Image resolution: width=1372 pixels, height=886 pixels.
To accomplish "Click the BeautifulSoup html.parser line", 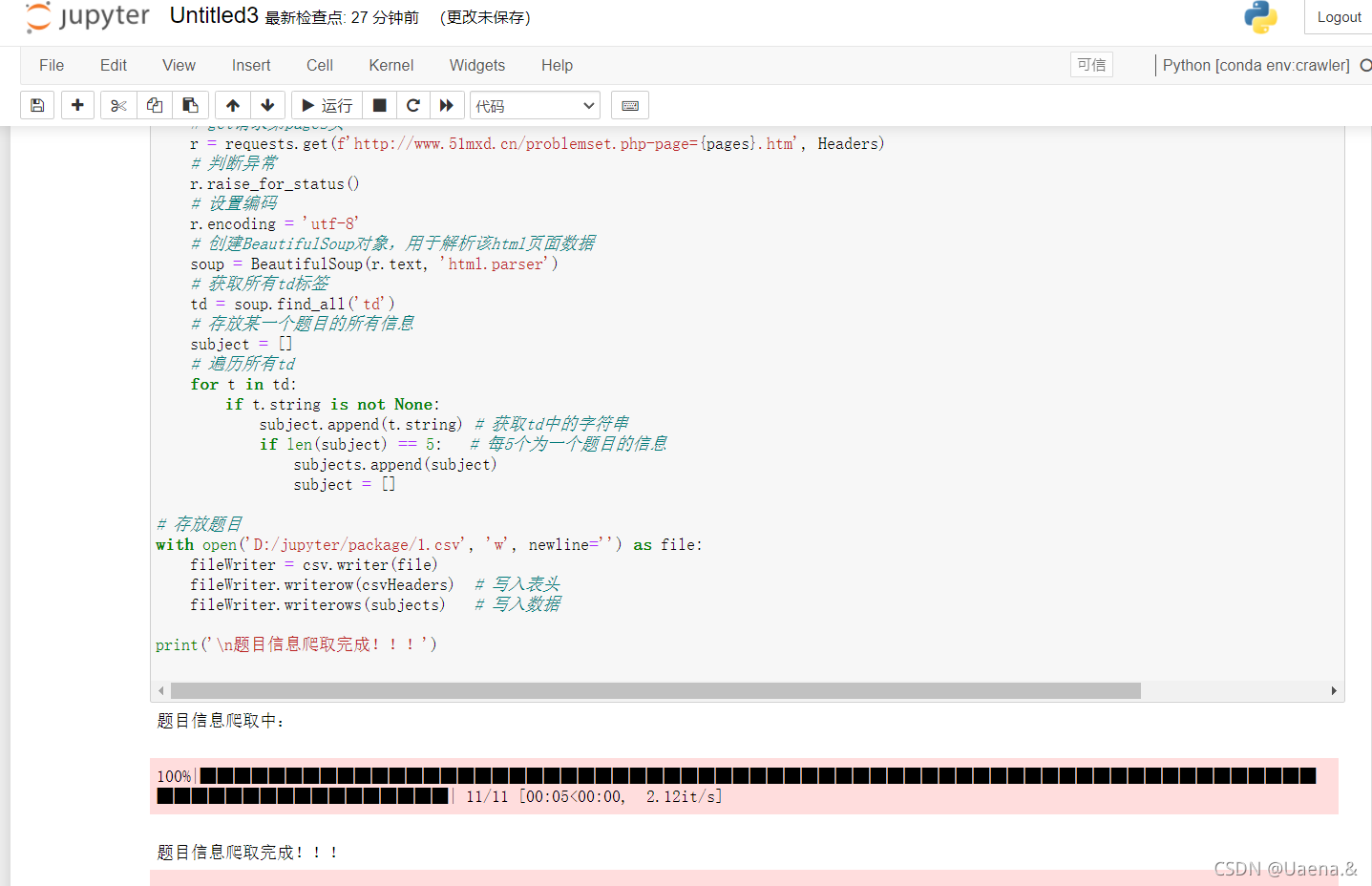I will point(374,264).
